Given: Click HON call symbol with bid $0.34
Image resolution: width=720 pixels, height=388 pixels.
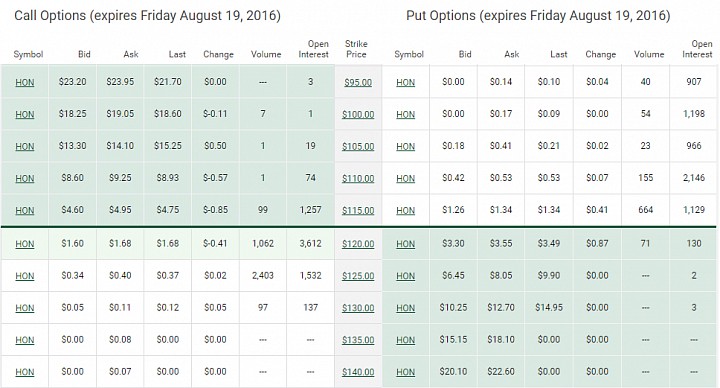Looking at the screenshot, I should (x=25, y=276).
